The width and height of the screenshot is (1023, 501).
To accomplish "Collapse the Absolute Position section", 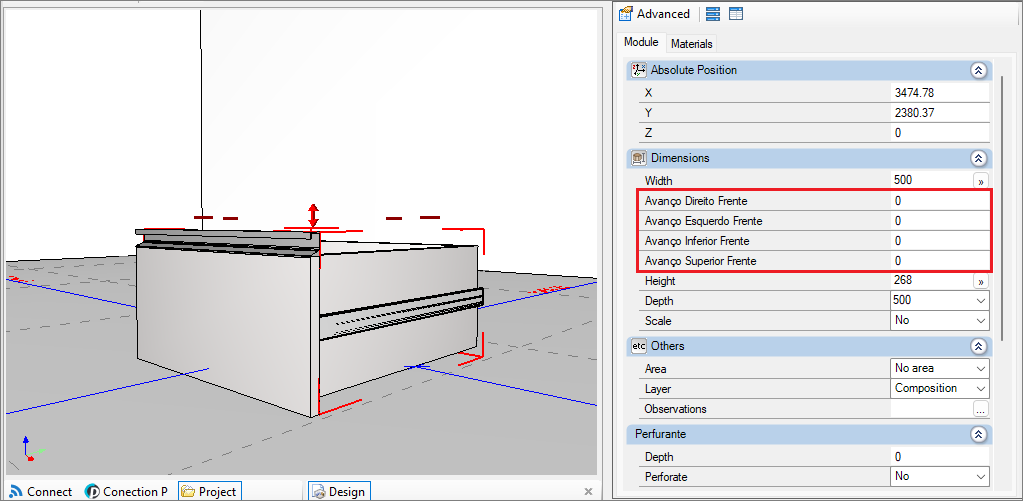I will (x=978, y=70).
